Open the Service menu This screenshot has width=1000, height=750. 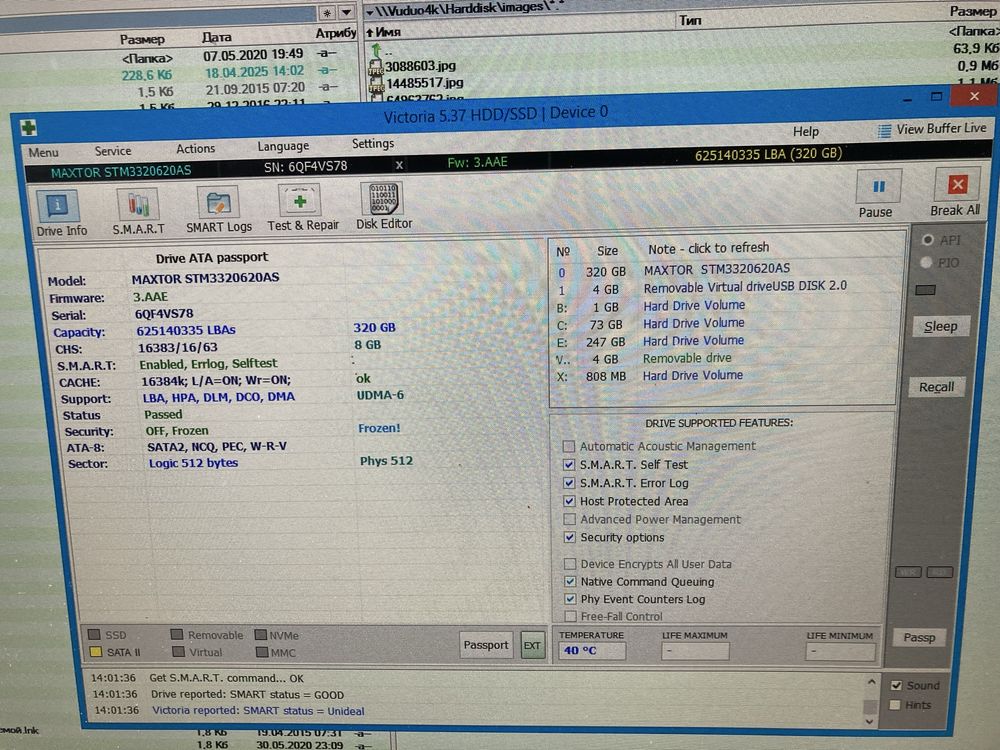pos(113,151)
